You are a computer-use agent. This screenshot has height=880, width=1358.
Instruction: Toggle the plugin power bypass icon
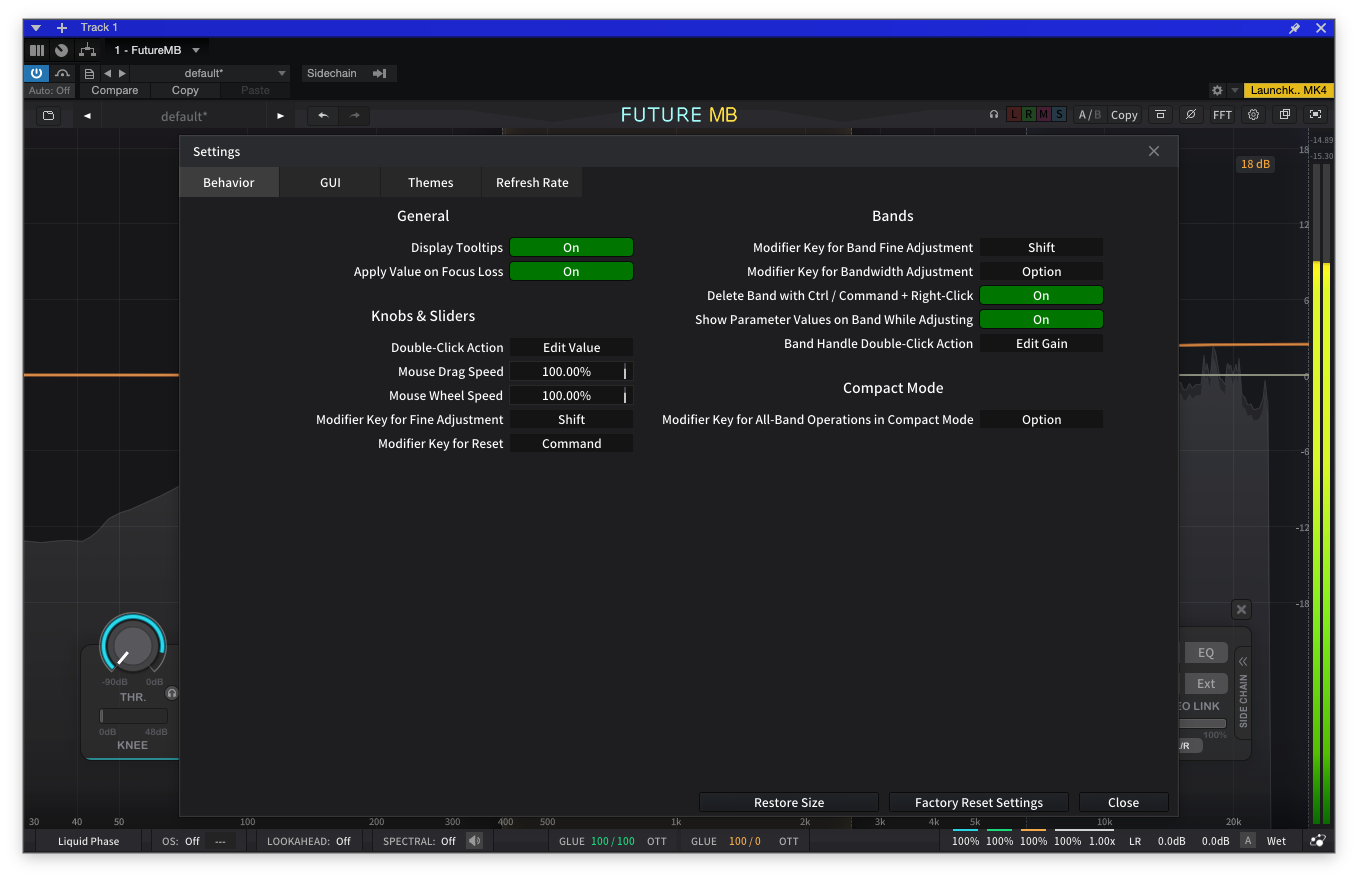tap(36, 73)
